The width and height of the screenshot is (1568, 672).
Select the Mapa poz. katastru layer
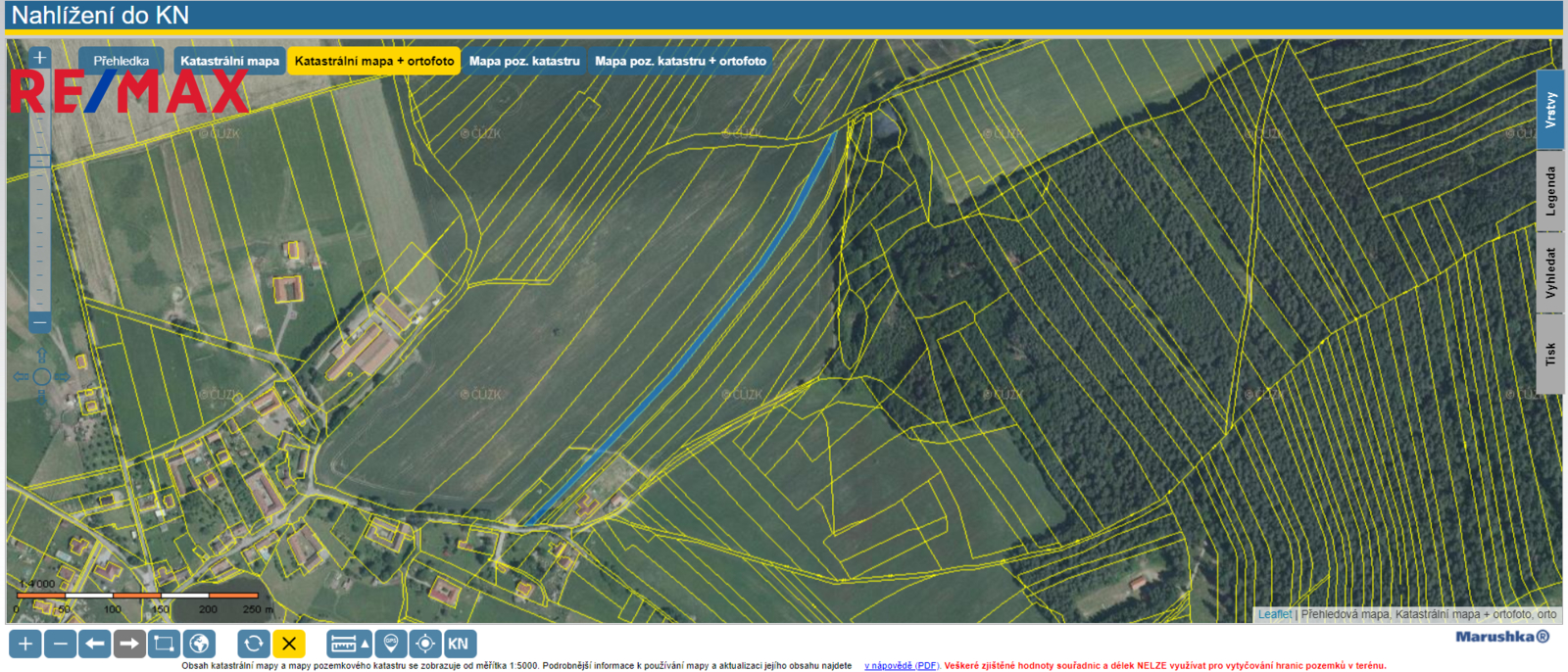point(524,61)
